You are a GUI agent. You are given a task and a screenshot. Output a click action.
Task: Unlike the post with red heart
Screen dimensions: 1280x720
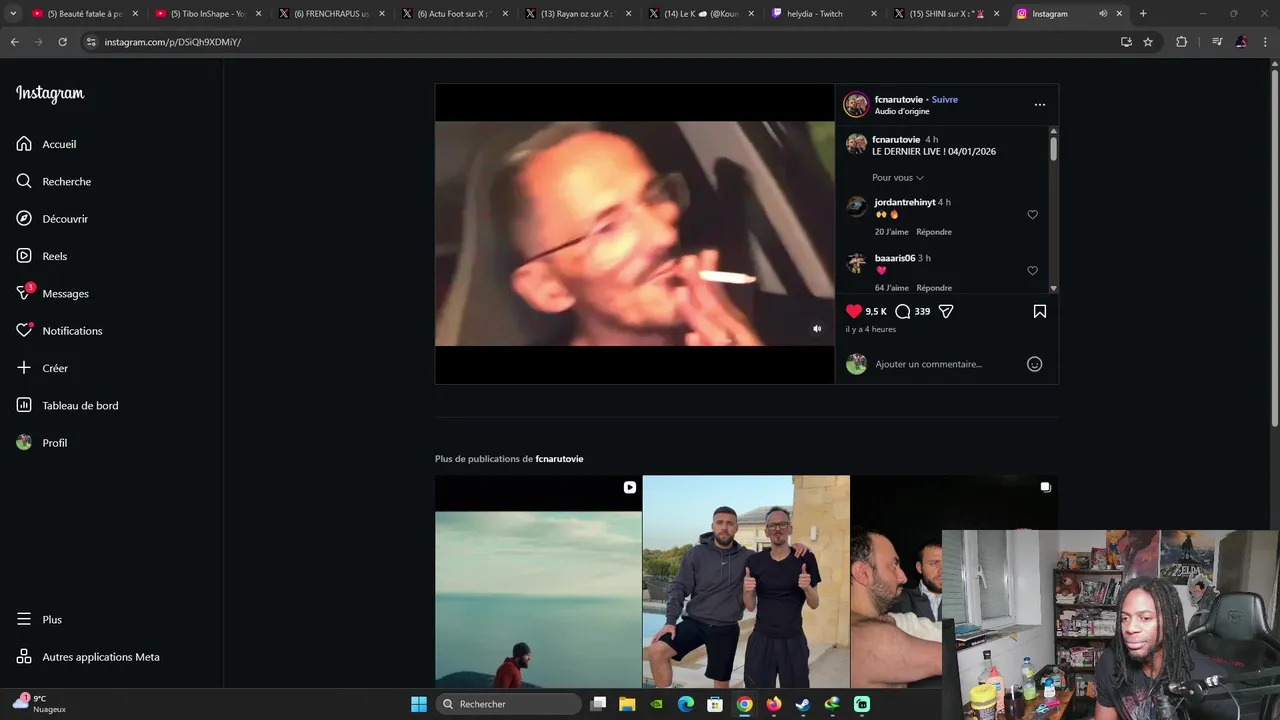click(853, 311)
